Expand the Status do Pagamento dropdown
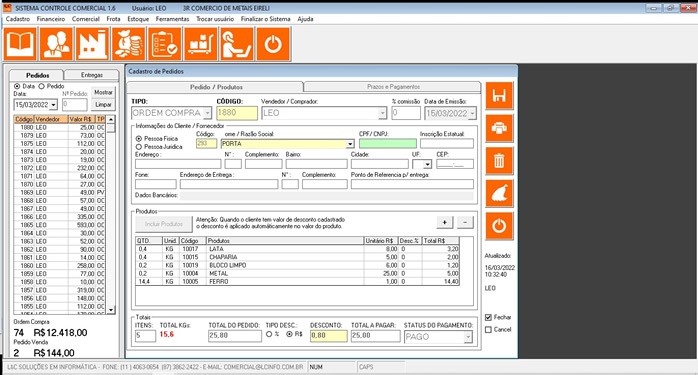The image size is (698, 375). (468, 337)
